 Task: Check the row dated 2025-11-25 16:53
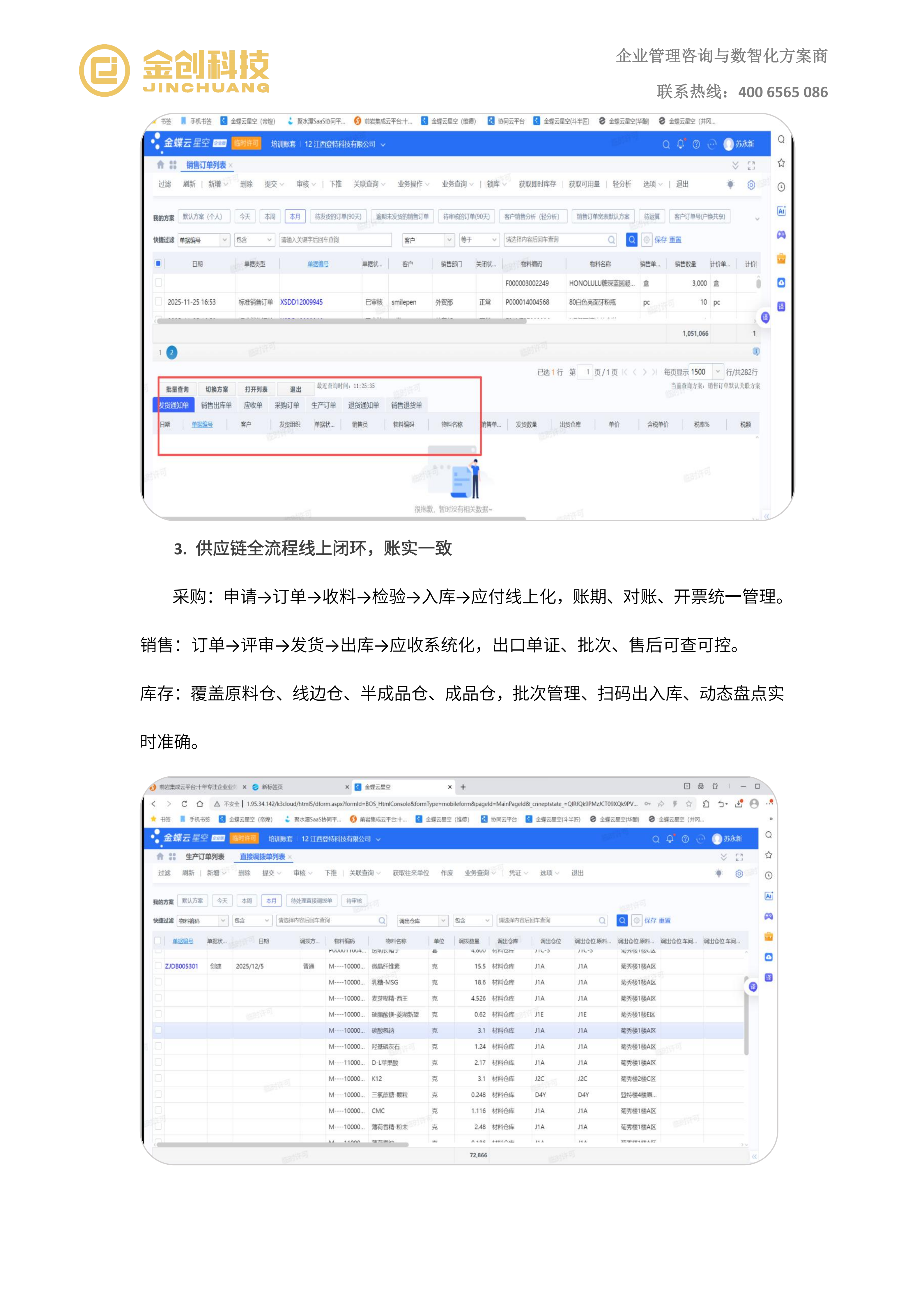pyautogui.click(x=158, y=302)
